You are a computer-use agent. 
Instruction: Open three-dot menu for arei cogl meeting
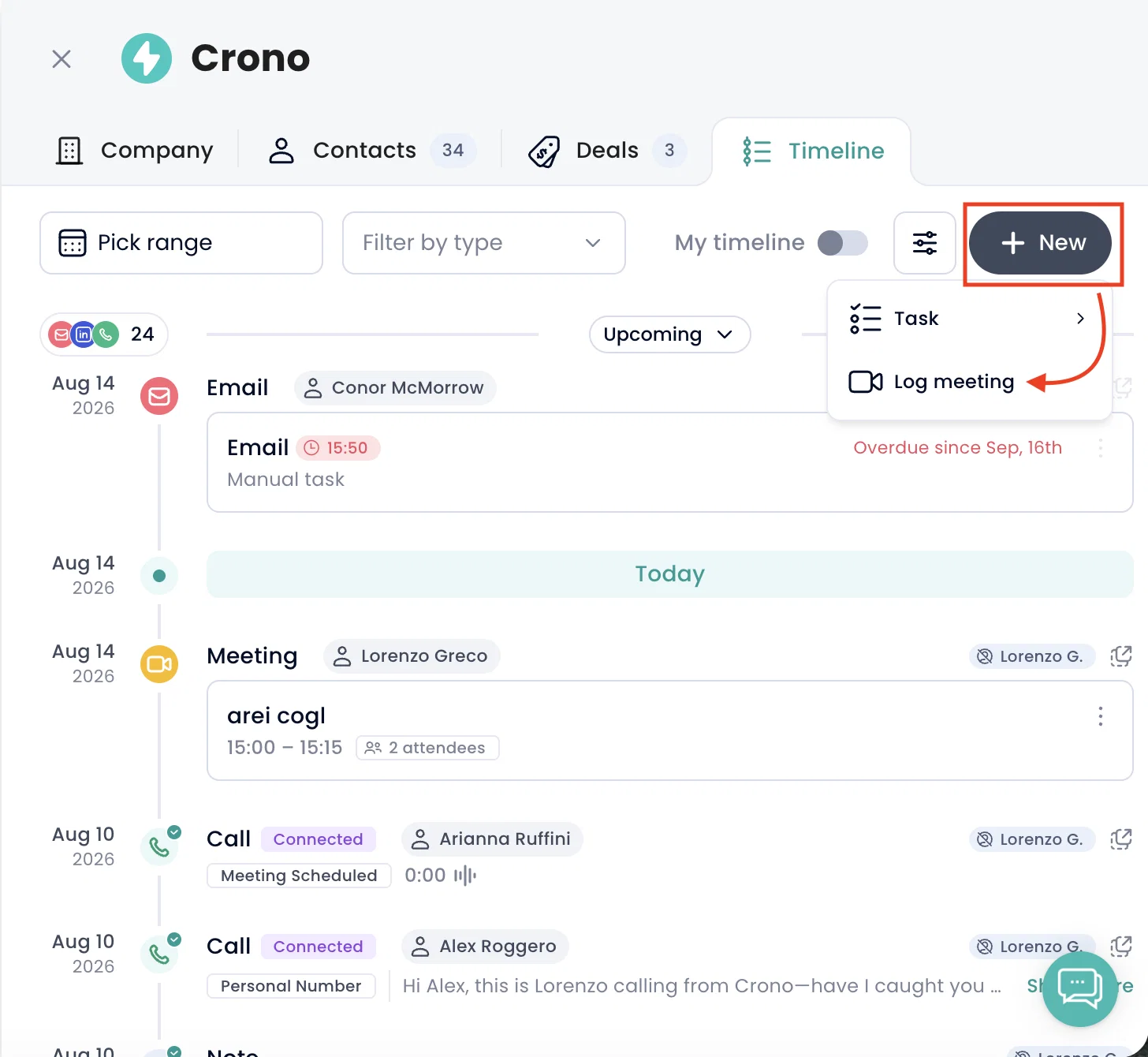point(1101,716)
